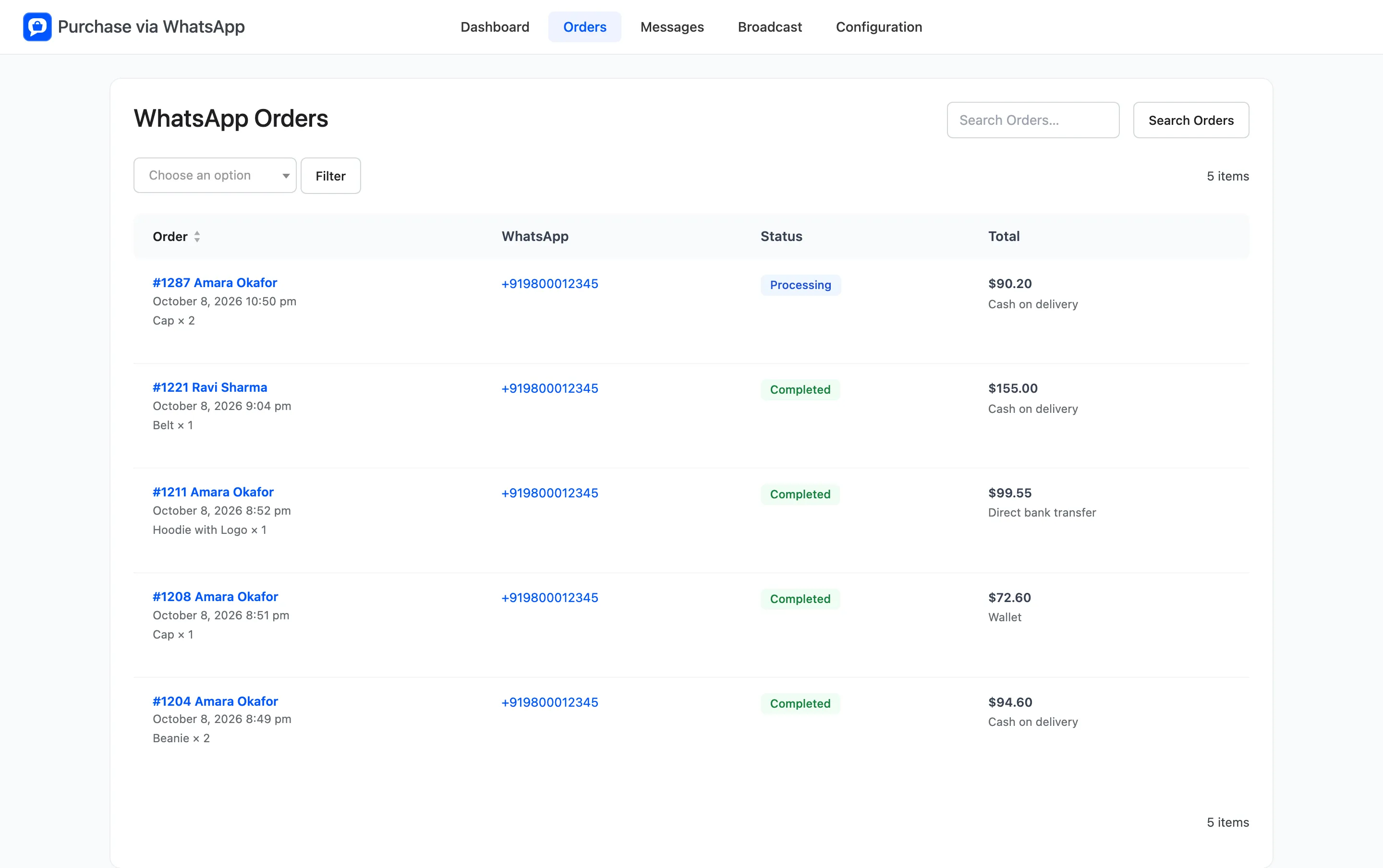This screenshot has height=868, width=1383.
Task: Open the Configuration tab
Action: [x=878, y=27]
